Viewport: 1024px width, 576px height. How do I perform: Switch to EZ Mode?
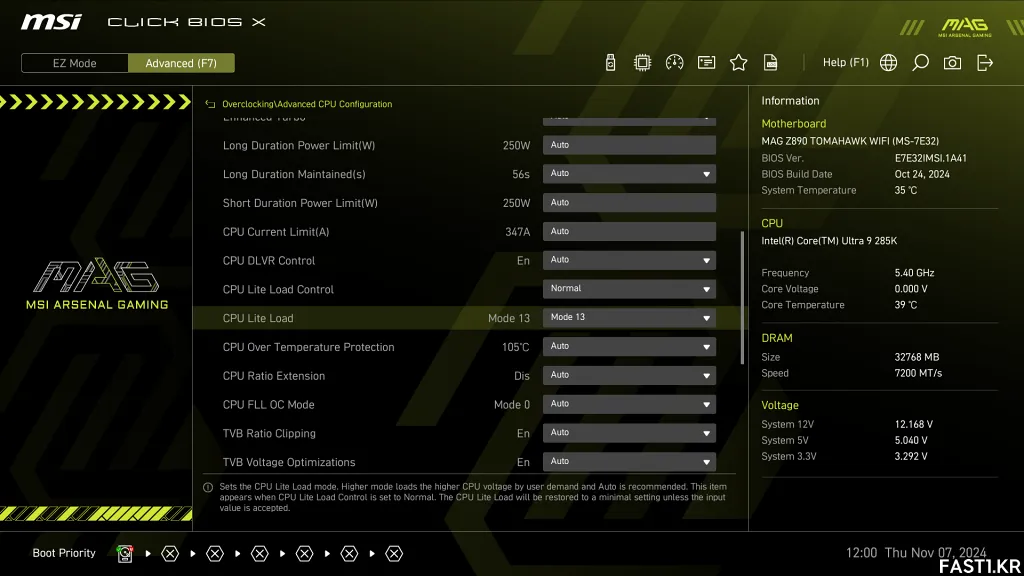click(x=74, y=63)
